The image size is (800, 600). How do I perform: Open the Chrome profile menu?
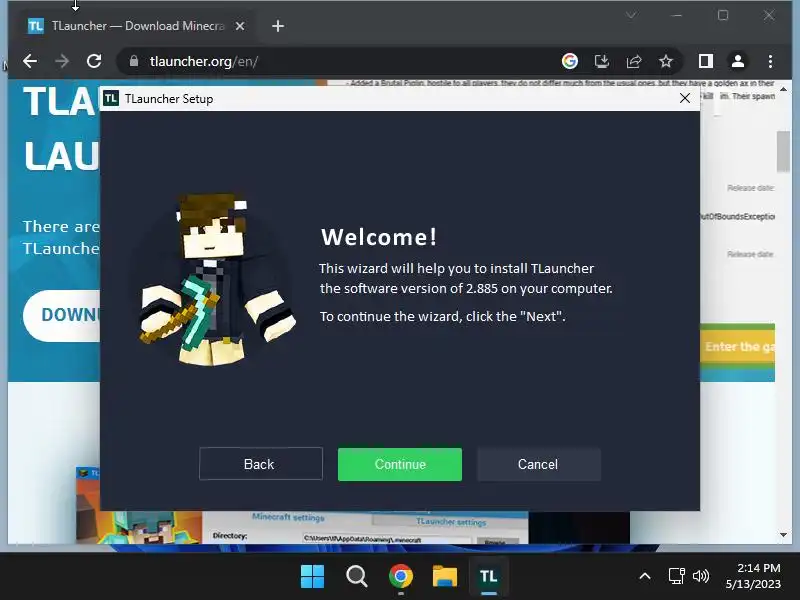point(738,61)
